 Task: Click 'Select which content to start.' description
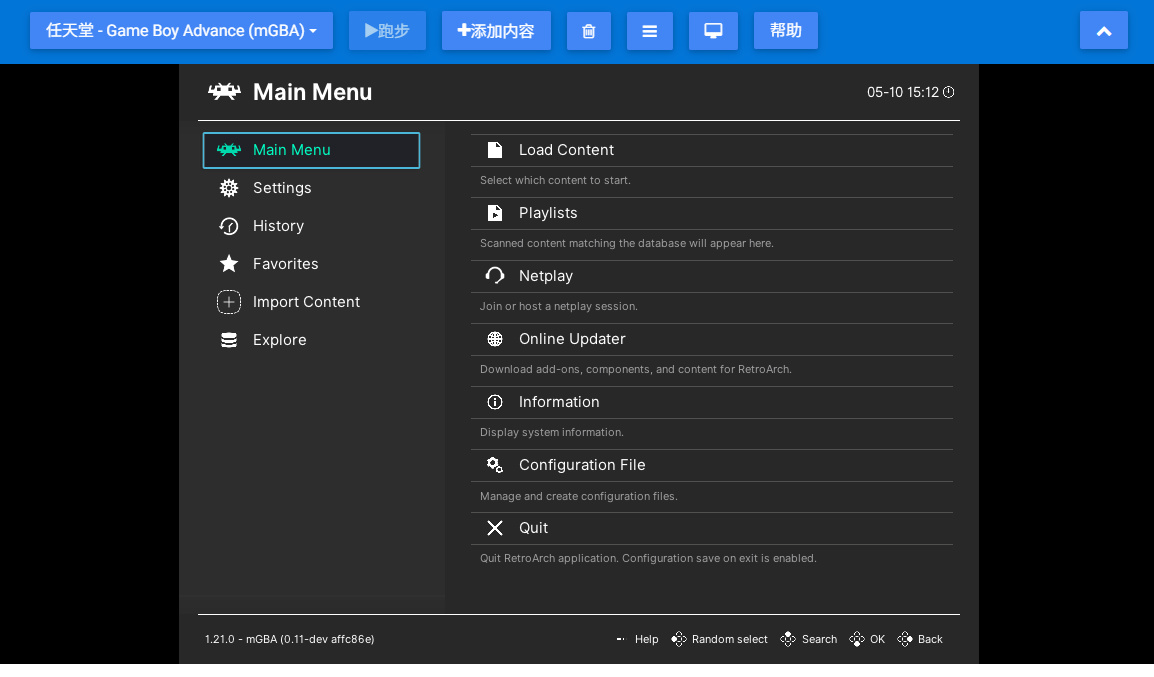pyautogui.click(x=555, y=180)
